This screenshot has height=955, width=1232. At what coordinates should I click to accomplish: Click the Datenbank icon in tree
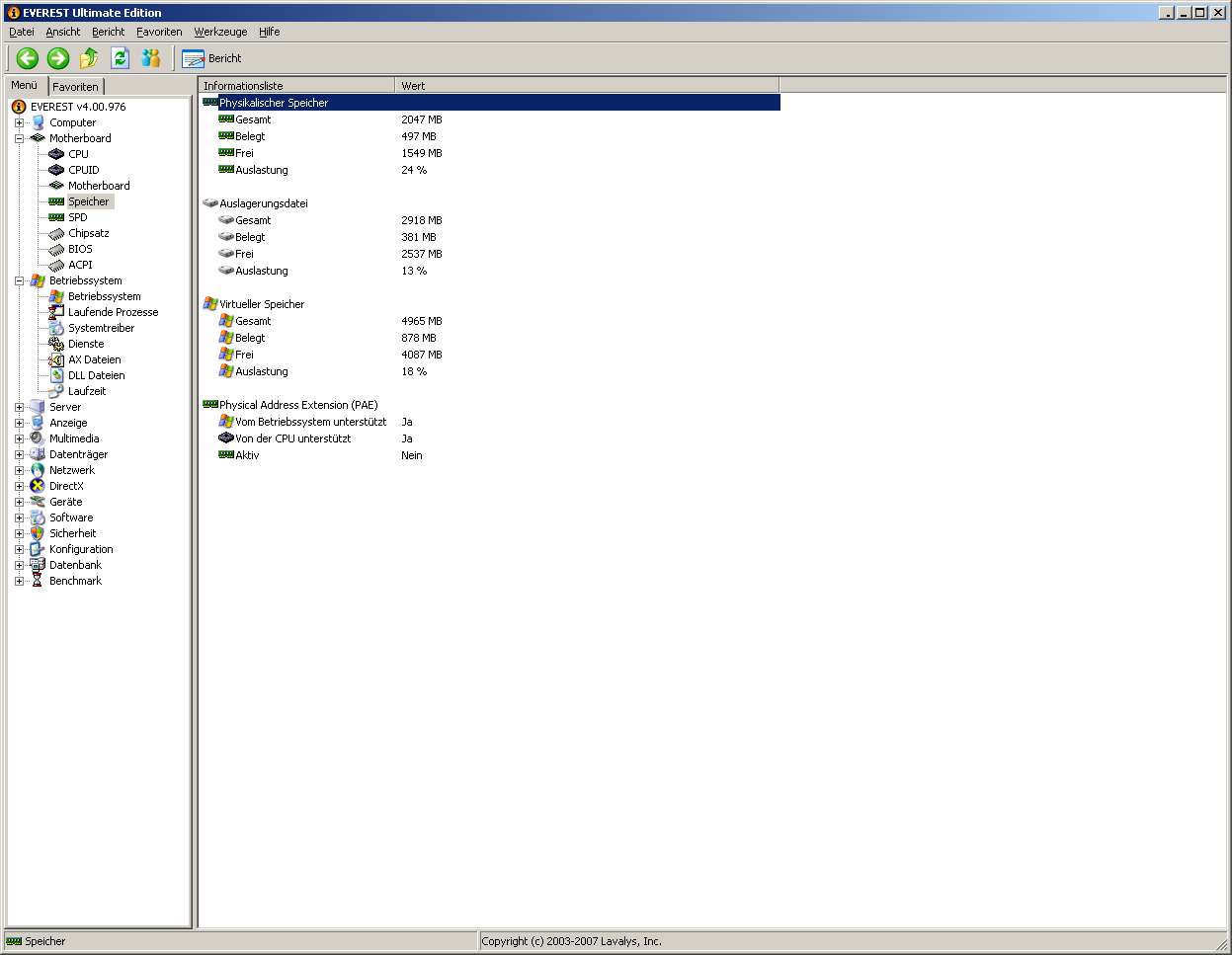point(38,565)
